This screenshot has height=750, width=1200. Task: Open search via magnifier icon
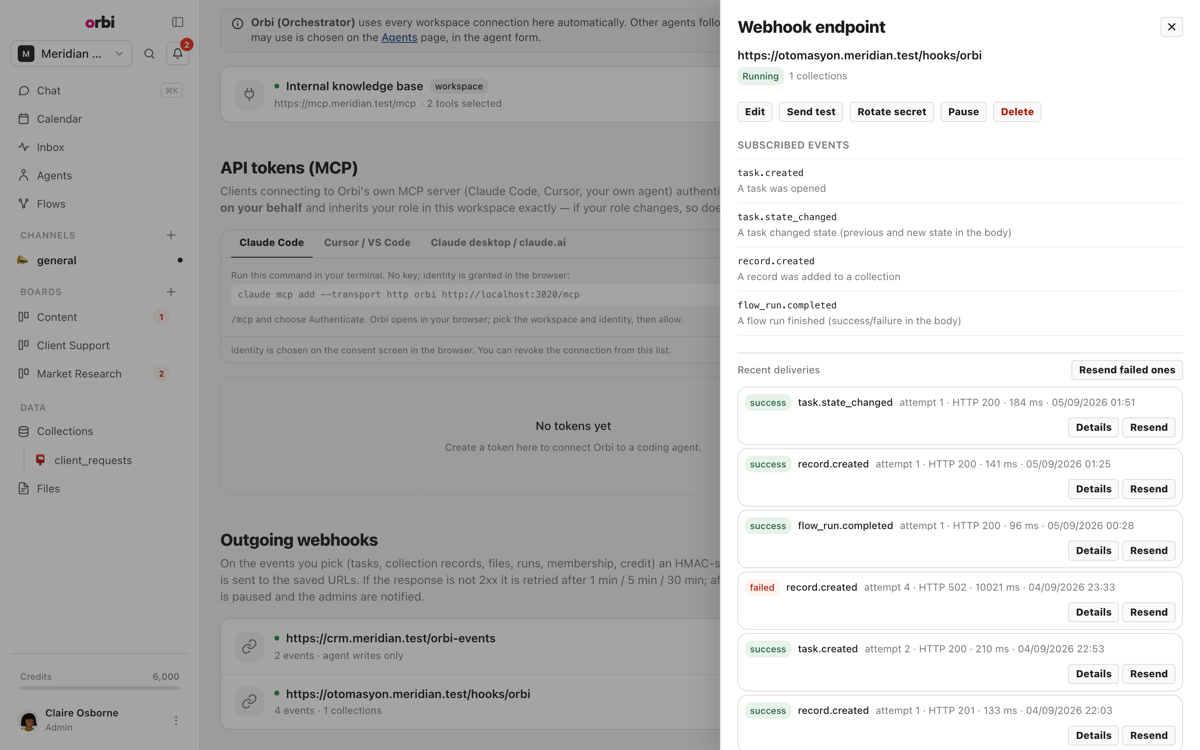pos(149,54)
